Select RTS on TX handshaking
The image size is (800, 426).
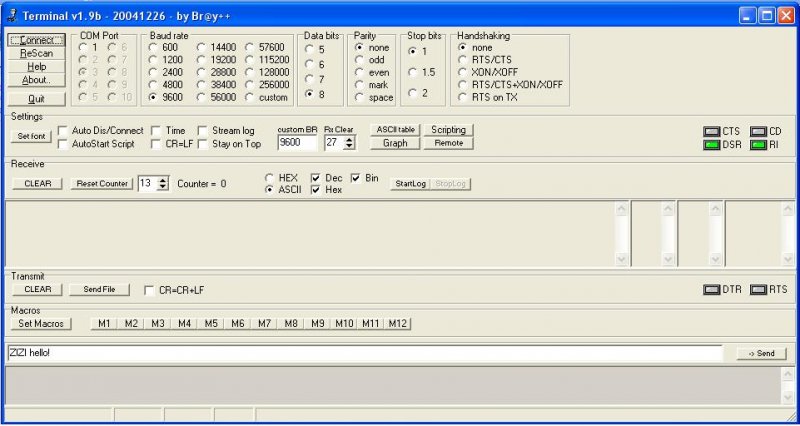pyautogui.click(x=462, y=97)
